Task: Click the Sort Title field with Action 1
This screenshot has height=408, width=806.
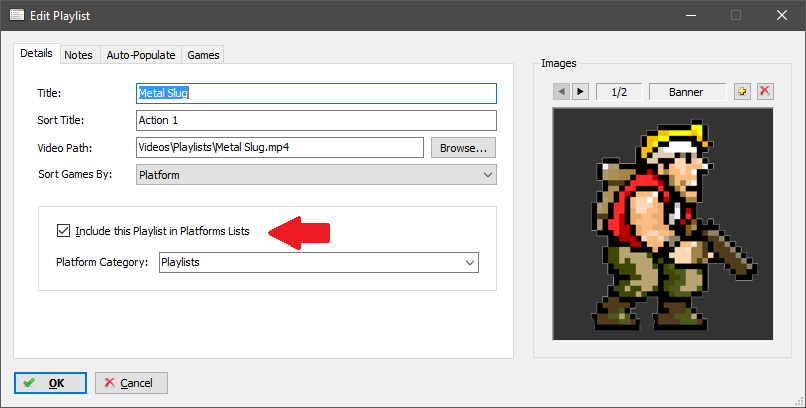Action: tap(316, 120)
